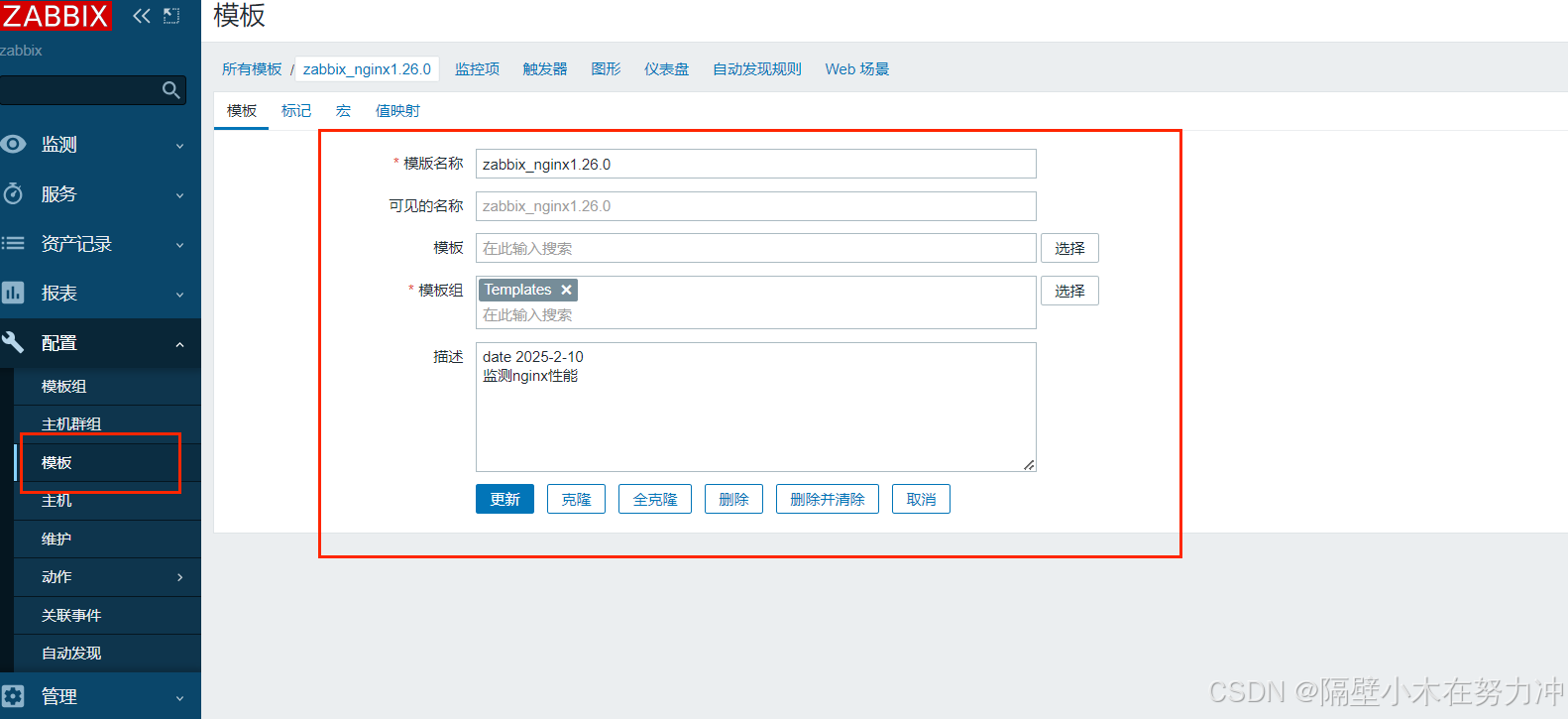1568x719 pixels.
Task: Click inside the 描述 textarea
Action: [756, 407]
